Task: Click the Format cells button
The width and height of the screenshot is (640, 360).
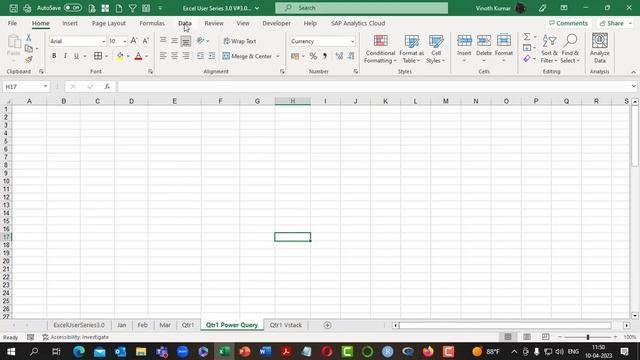Action: [x=504, y=48]
